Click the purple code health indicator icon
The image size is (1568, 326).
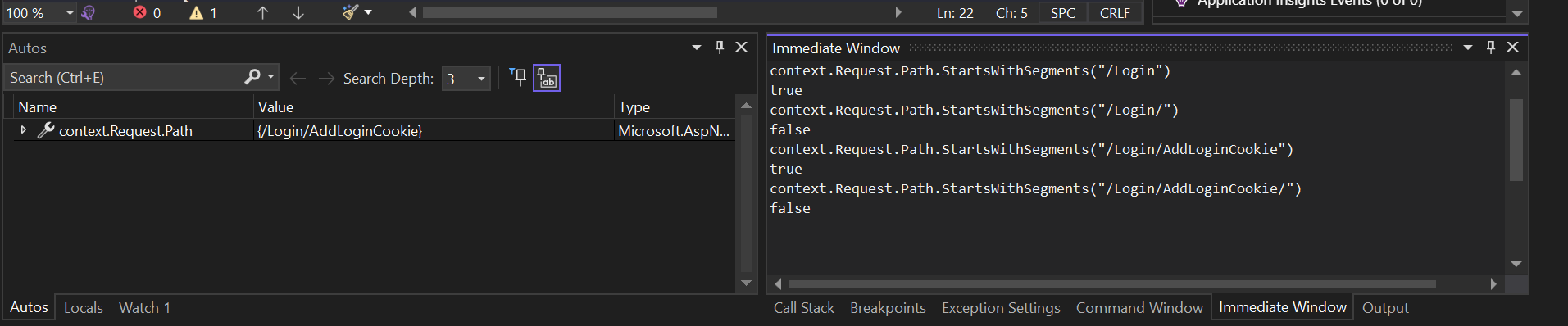pos(89,13)
